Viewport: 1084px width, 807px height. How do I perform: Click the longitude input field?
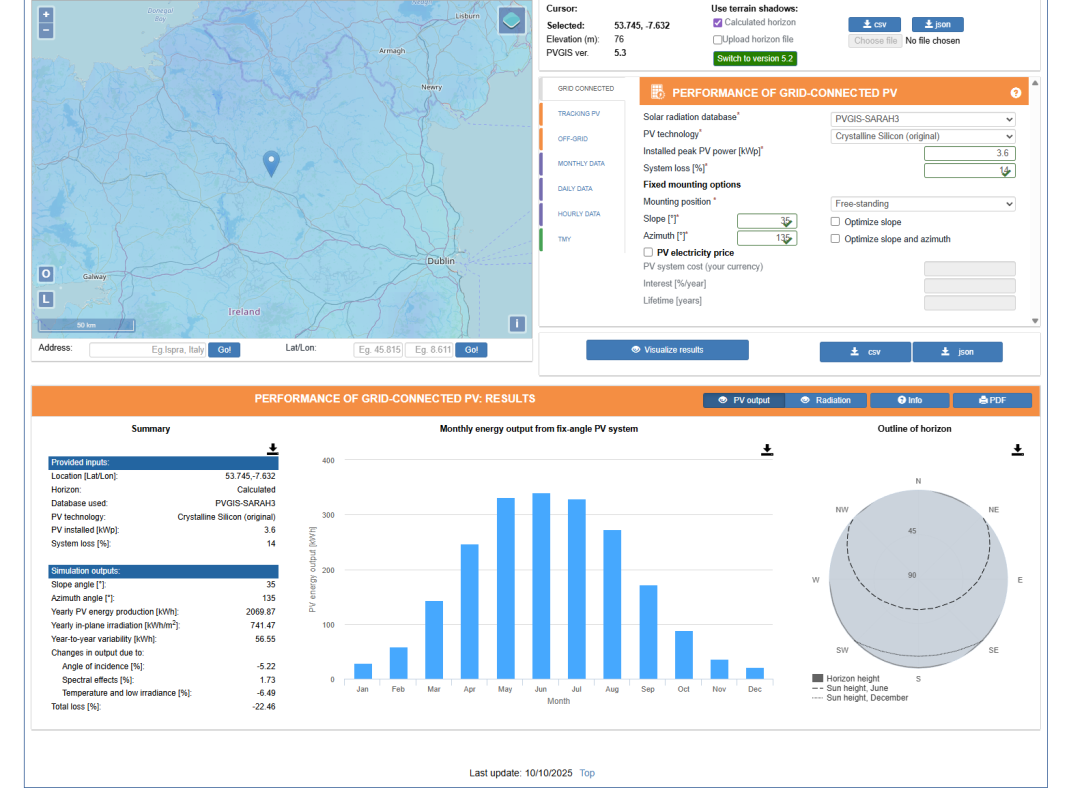(x=429, y=350)
